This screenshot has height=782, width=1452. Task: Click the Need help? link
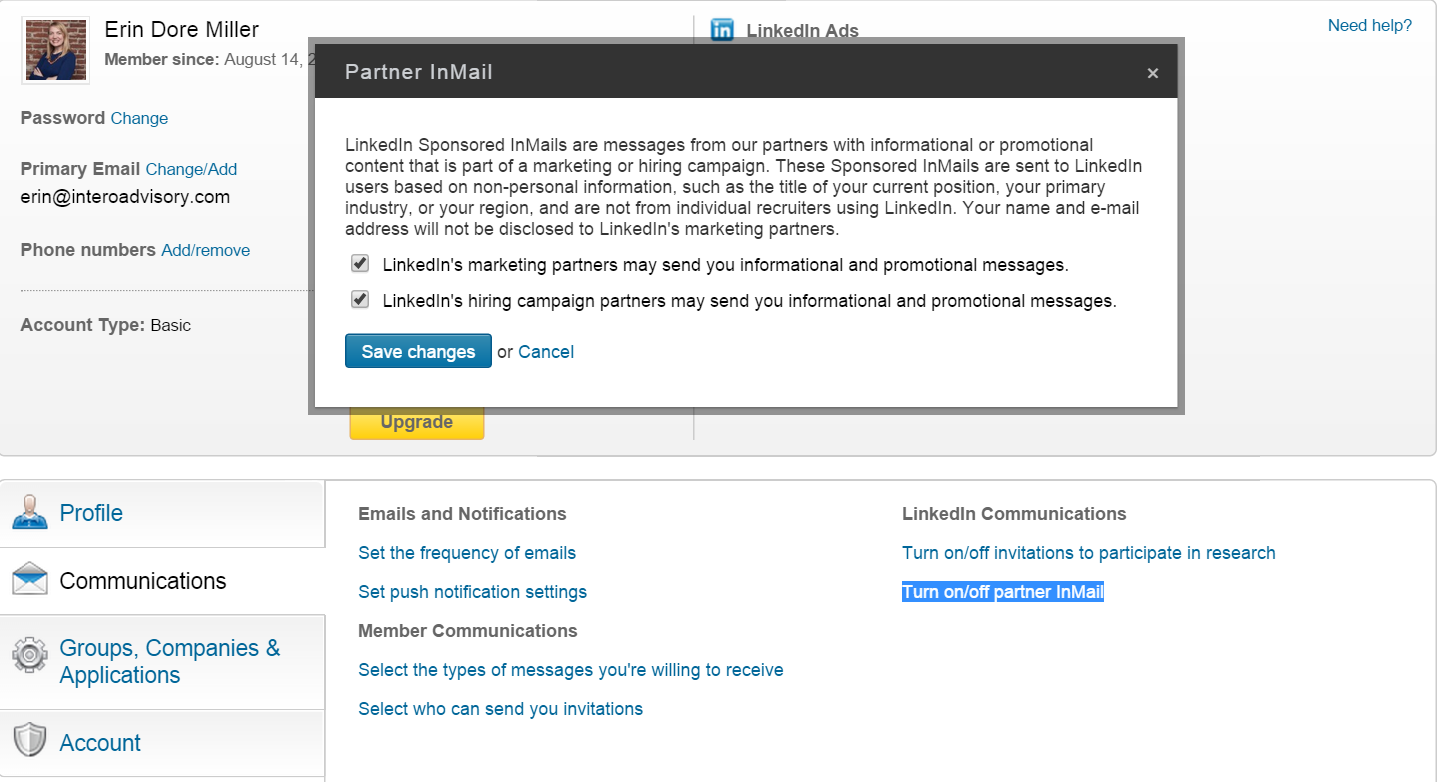coord(1369,26)
